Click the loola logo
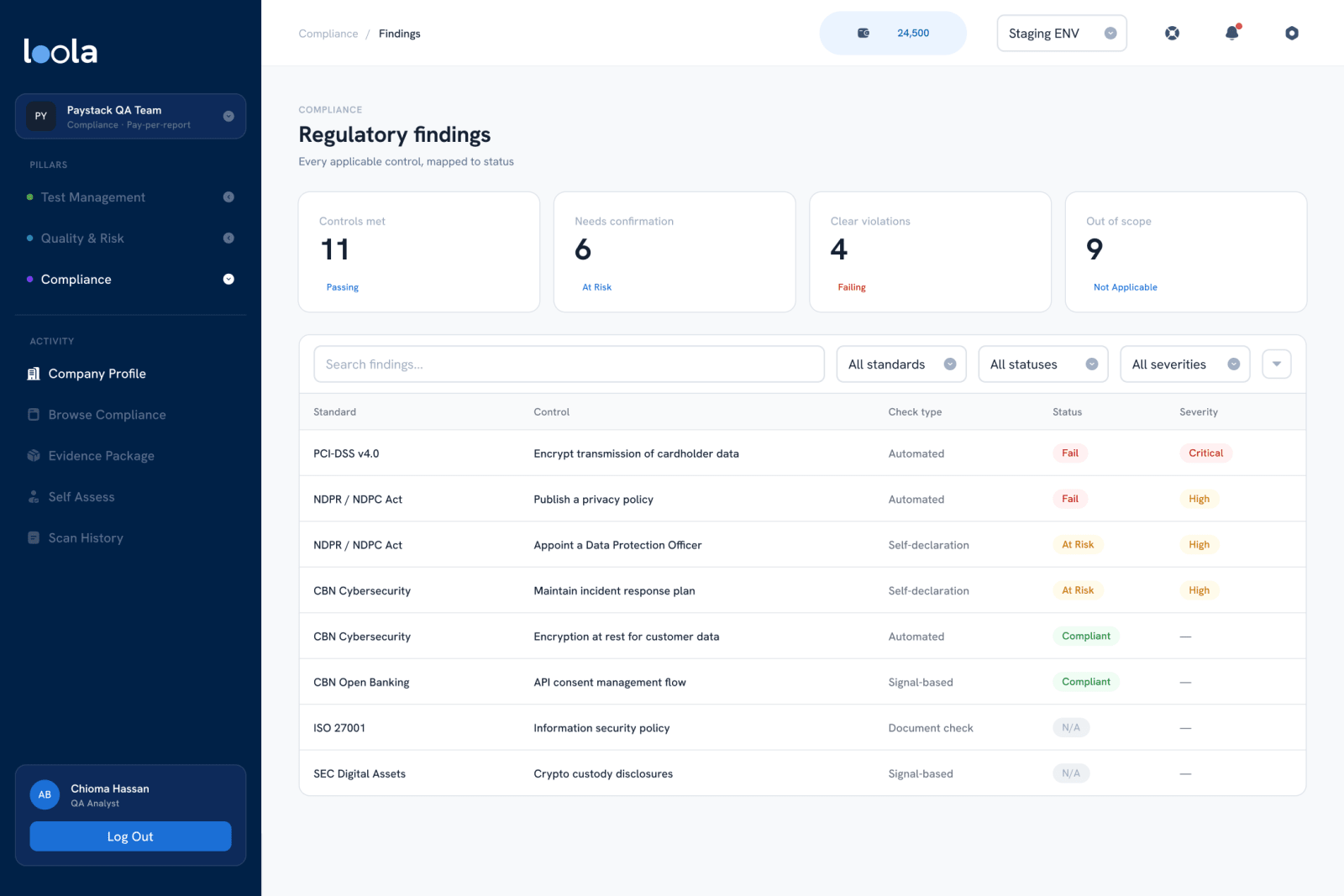 tap(60, 51)
